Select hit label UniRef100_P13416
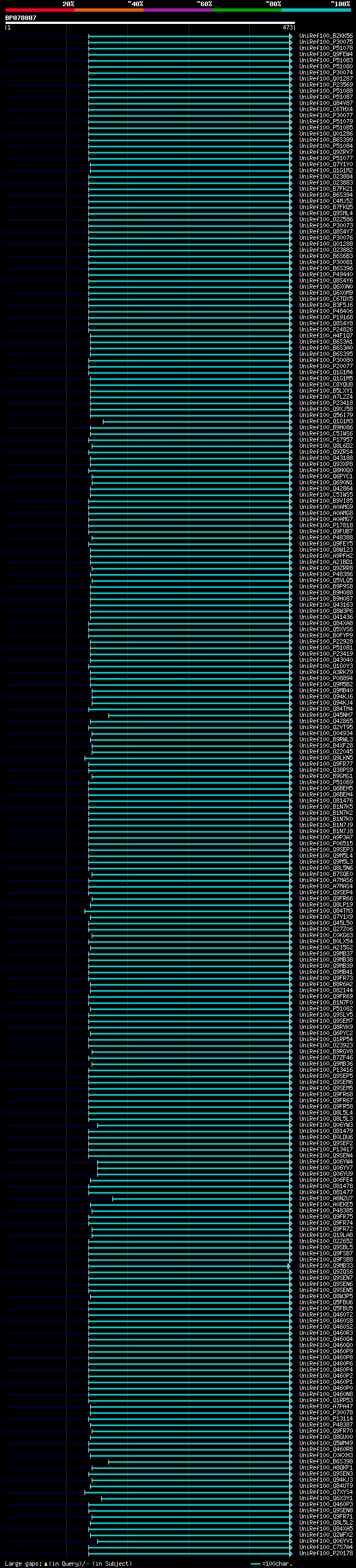The width and height of the screenshot is (356, 1568). 325,1070
